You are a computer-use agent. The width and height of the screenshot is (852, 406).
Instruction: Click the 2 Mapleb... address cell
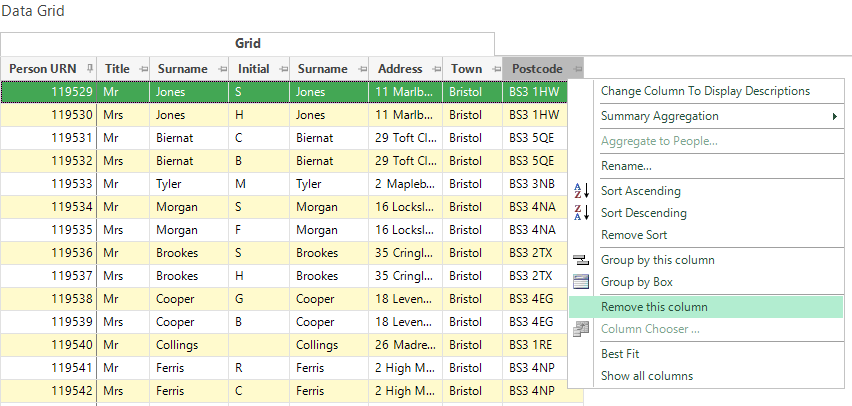[405, 184]
